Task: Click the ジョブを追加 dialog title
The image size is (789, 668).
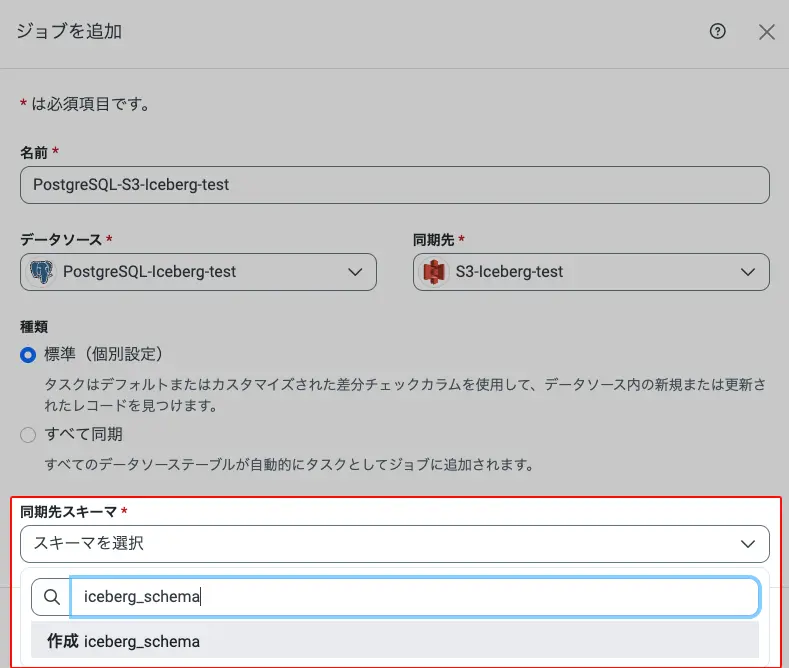Action: coord(69,31)
